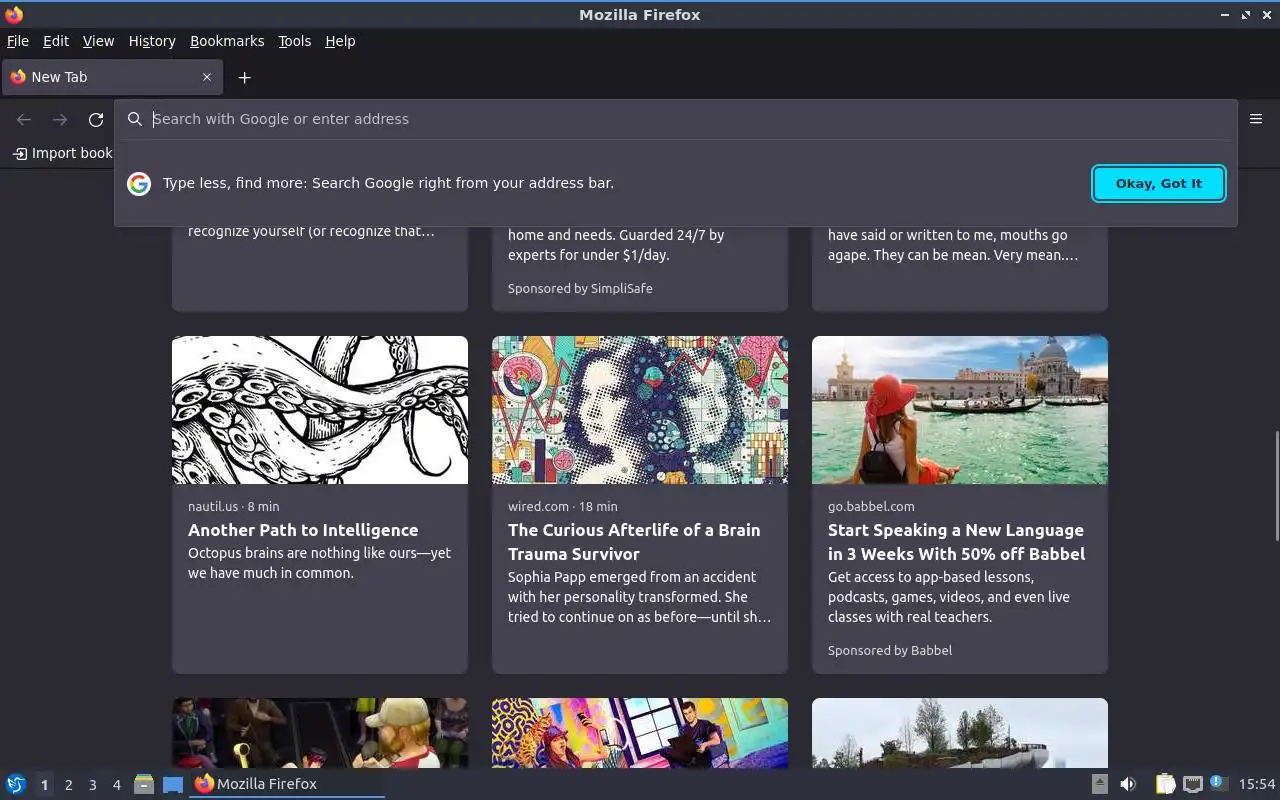Switch to workspace 3
Image resolution: width=1280 pixels, height=800 pixels.
92,785
